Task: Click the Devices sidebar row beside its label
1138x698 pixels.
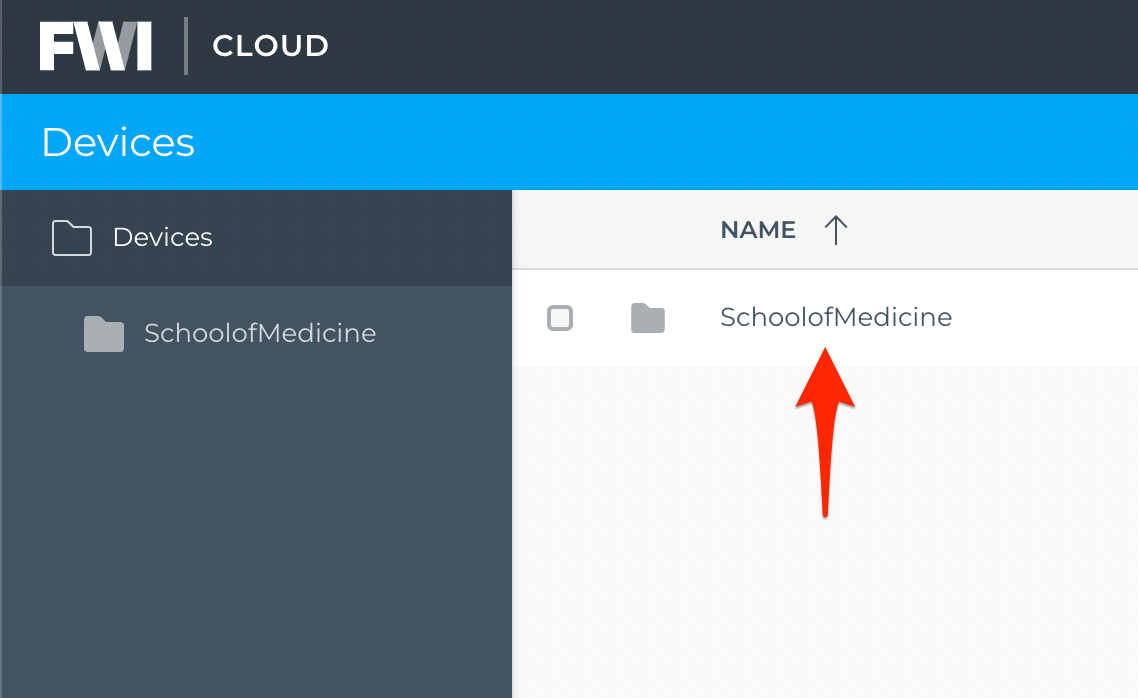Action: (361, 238)
